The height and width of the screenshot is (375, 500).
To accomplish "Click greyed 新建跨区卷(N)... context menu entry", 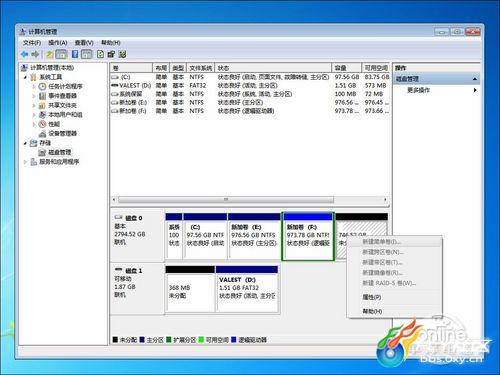I will tap(395, 252).
